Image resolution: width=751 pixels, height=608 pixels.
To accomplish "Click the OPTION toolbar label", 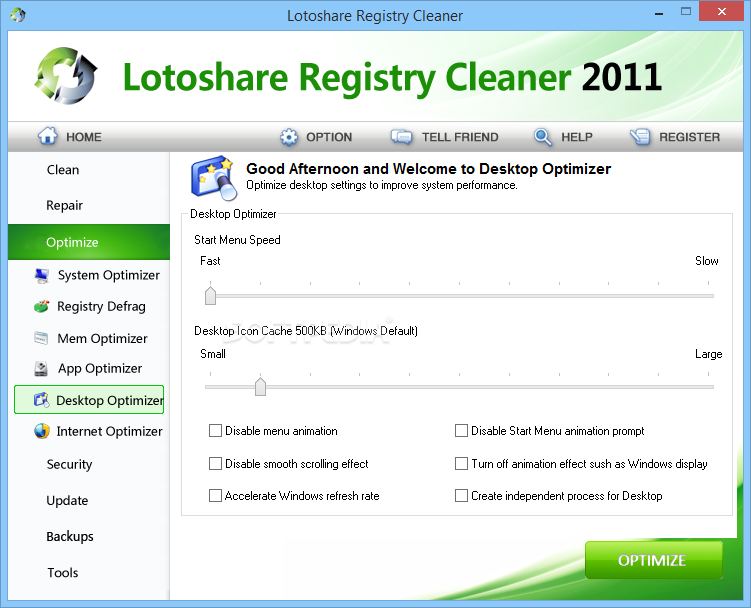I will 329,137.
